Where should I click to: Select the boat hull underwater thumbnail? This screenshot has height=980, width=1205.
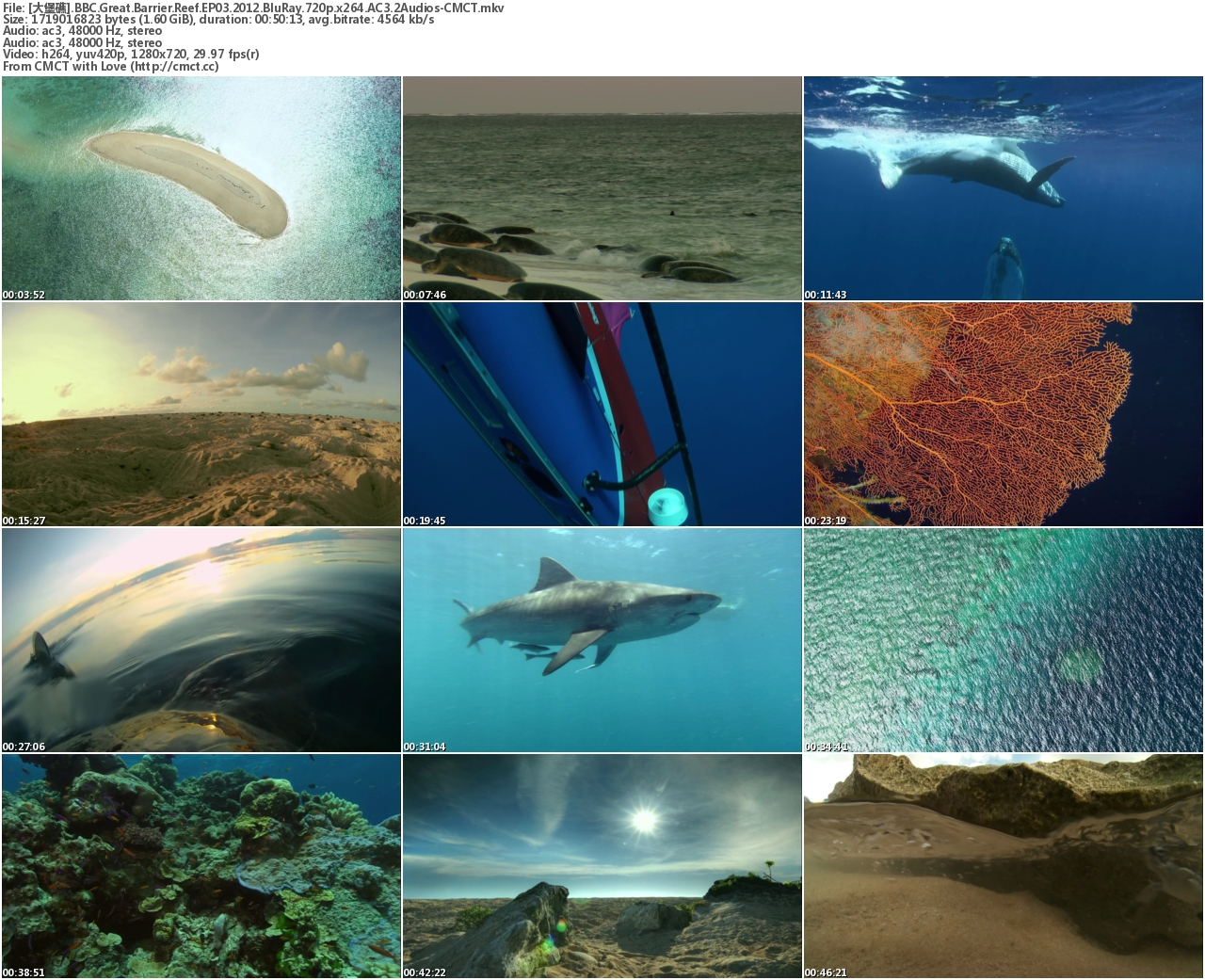click(602, 414)
